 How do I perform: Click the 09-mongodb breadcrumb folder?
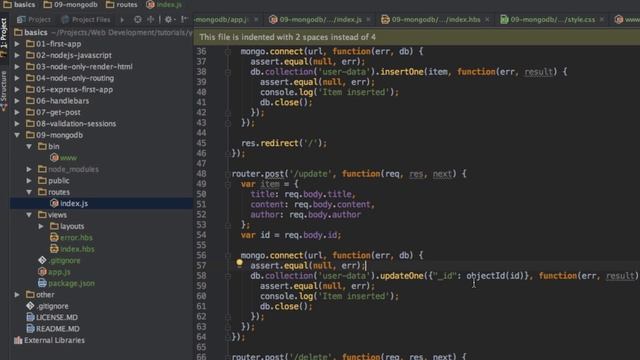point(71,4)
